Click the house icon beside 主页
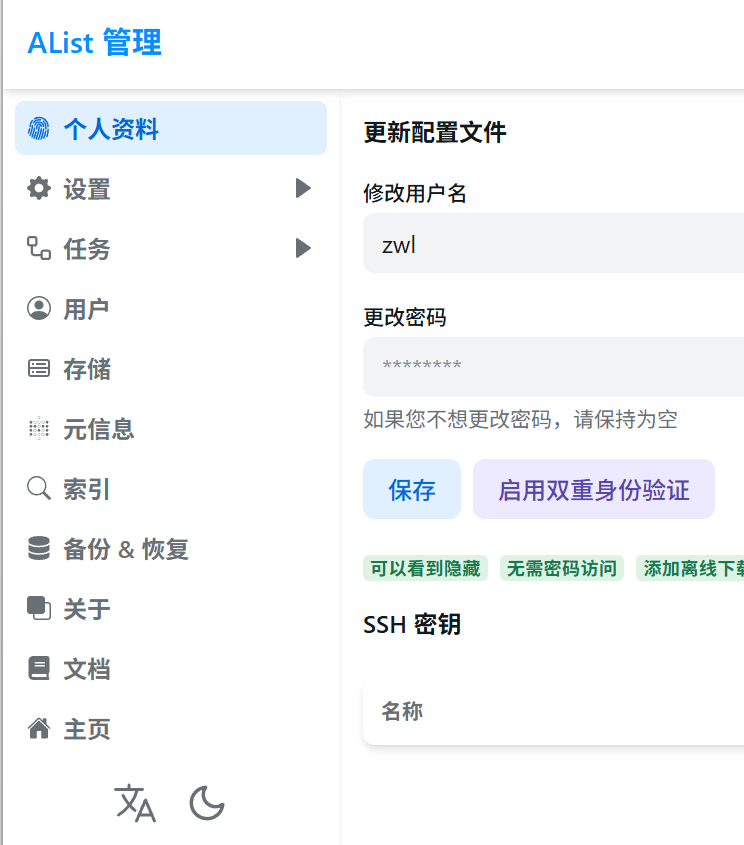Viewport: 744px width, 845px height. (x=39, y=729)
